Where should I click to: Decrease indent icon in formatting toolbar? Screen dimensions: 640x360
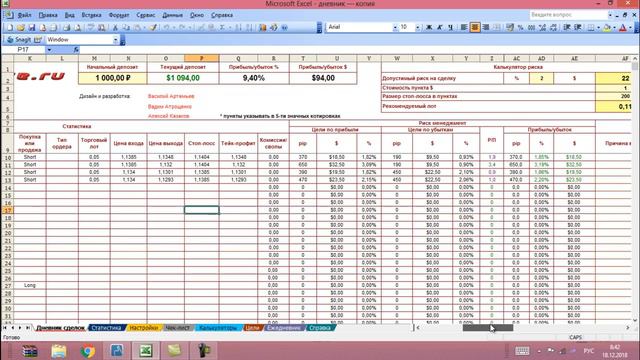tap(567, 27)
